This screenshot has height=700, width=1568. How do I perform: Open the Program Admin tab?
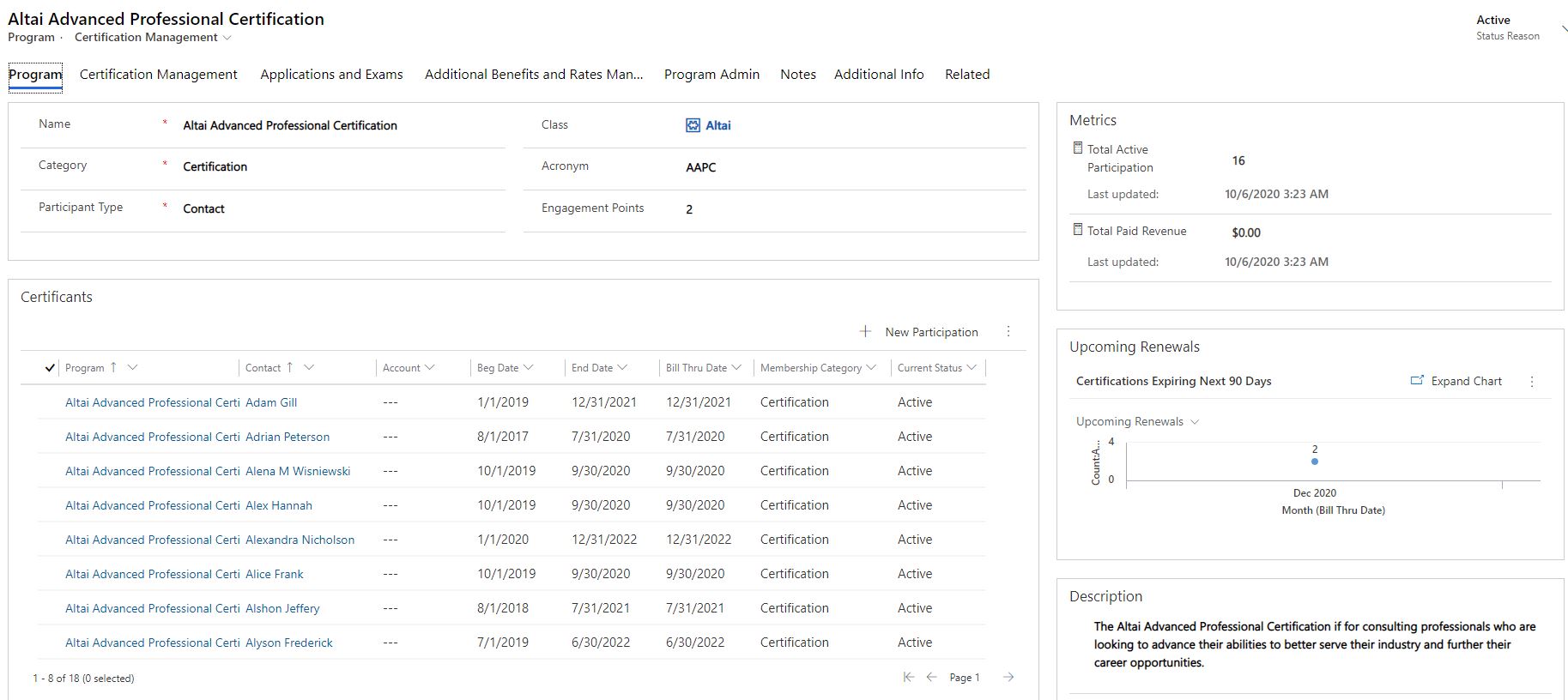(711, 75)
